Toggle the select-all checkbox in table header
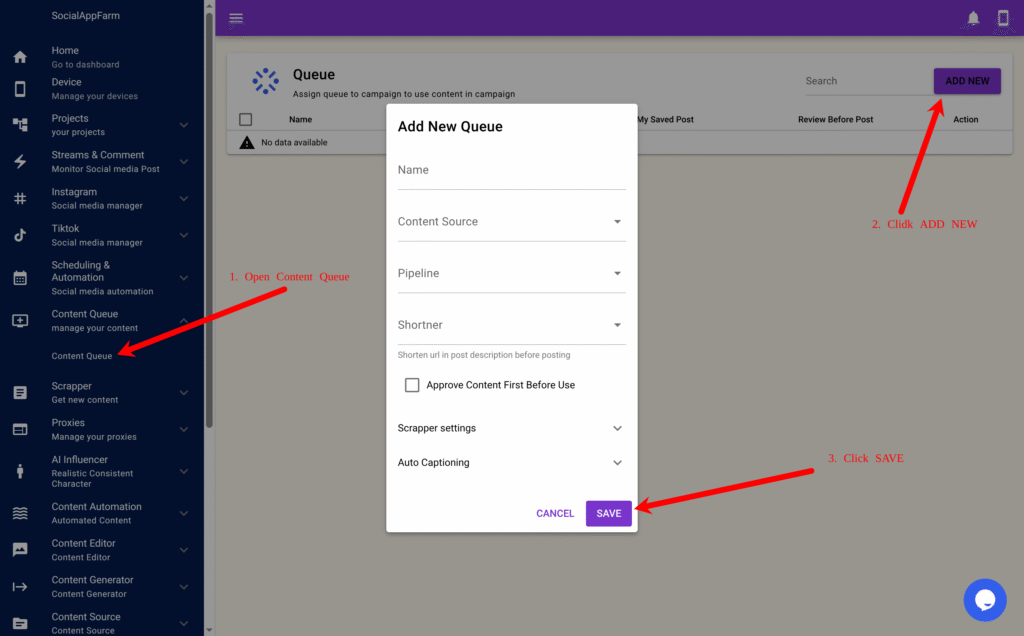The image size is (1024, 636). (246, 120)
